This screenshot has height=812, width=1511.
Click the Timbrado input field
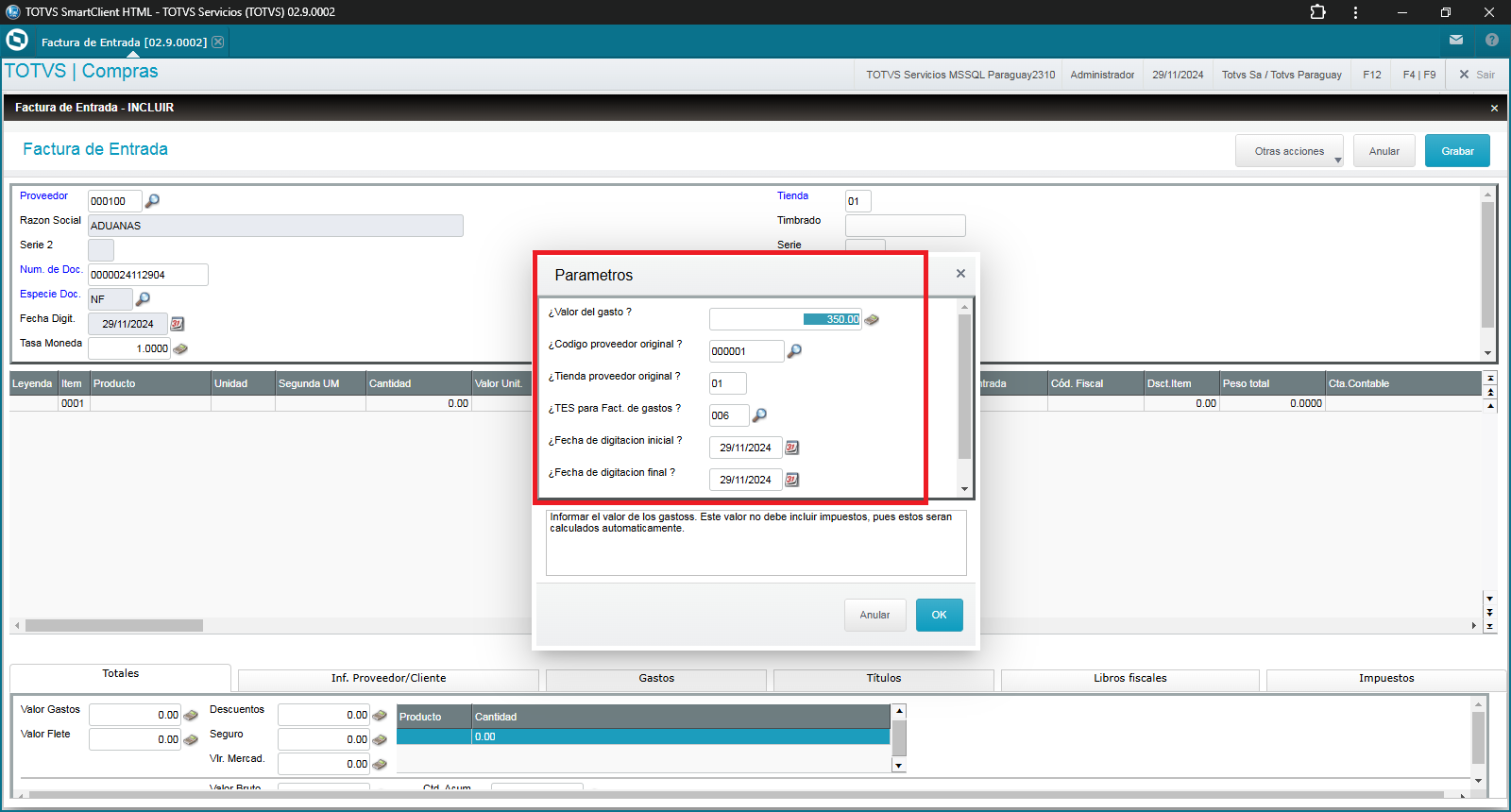click(x=905, y=226)
